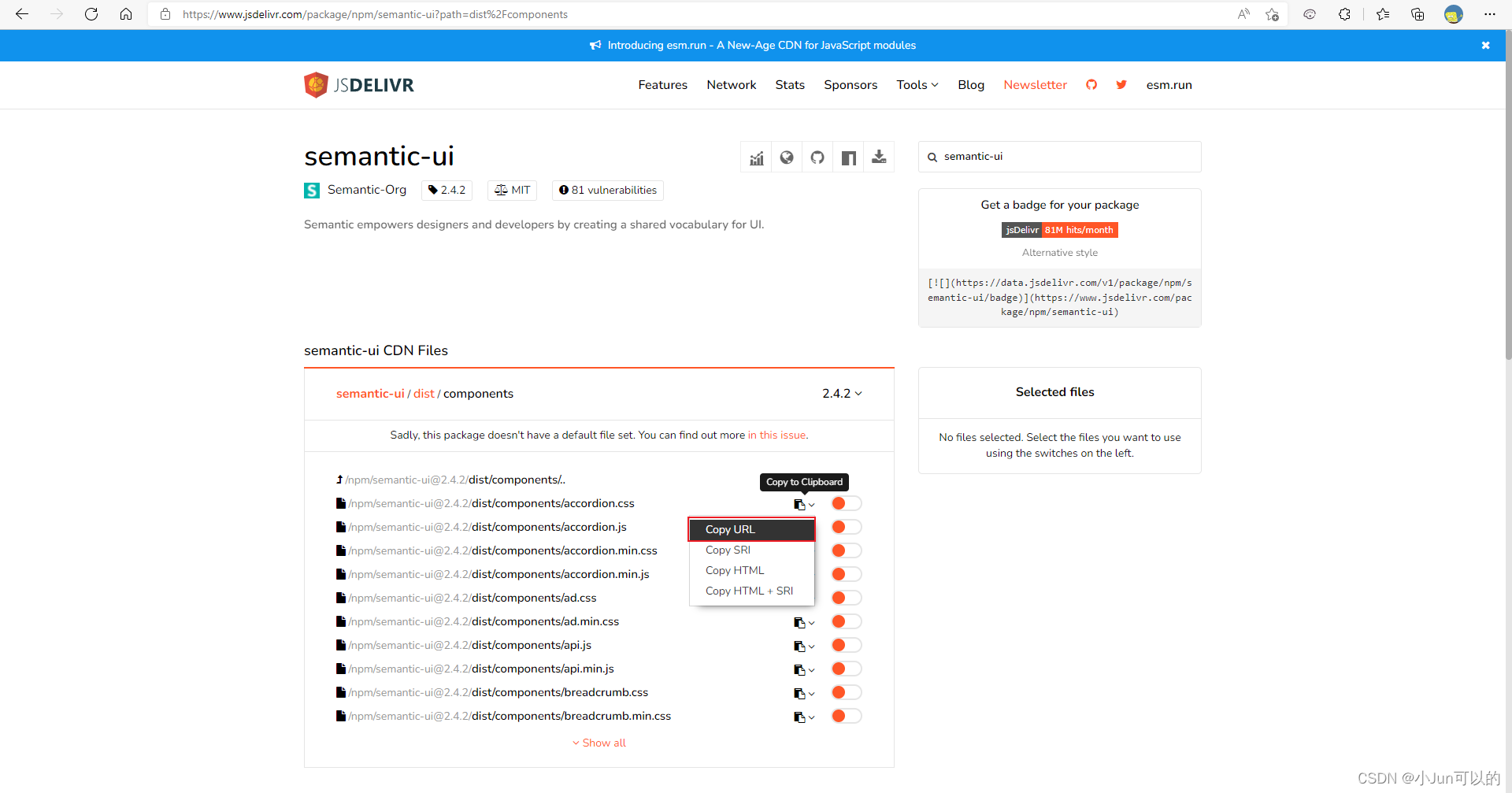The height and width of the screenshot is (793, 1512).
Task: Navigate to dist breadcrumb folder
Action: 424,394
